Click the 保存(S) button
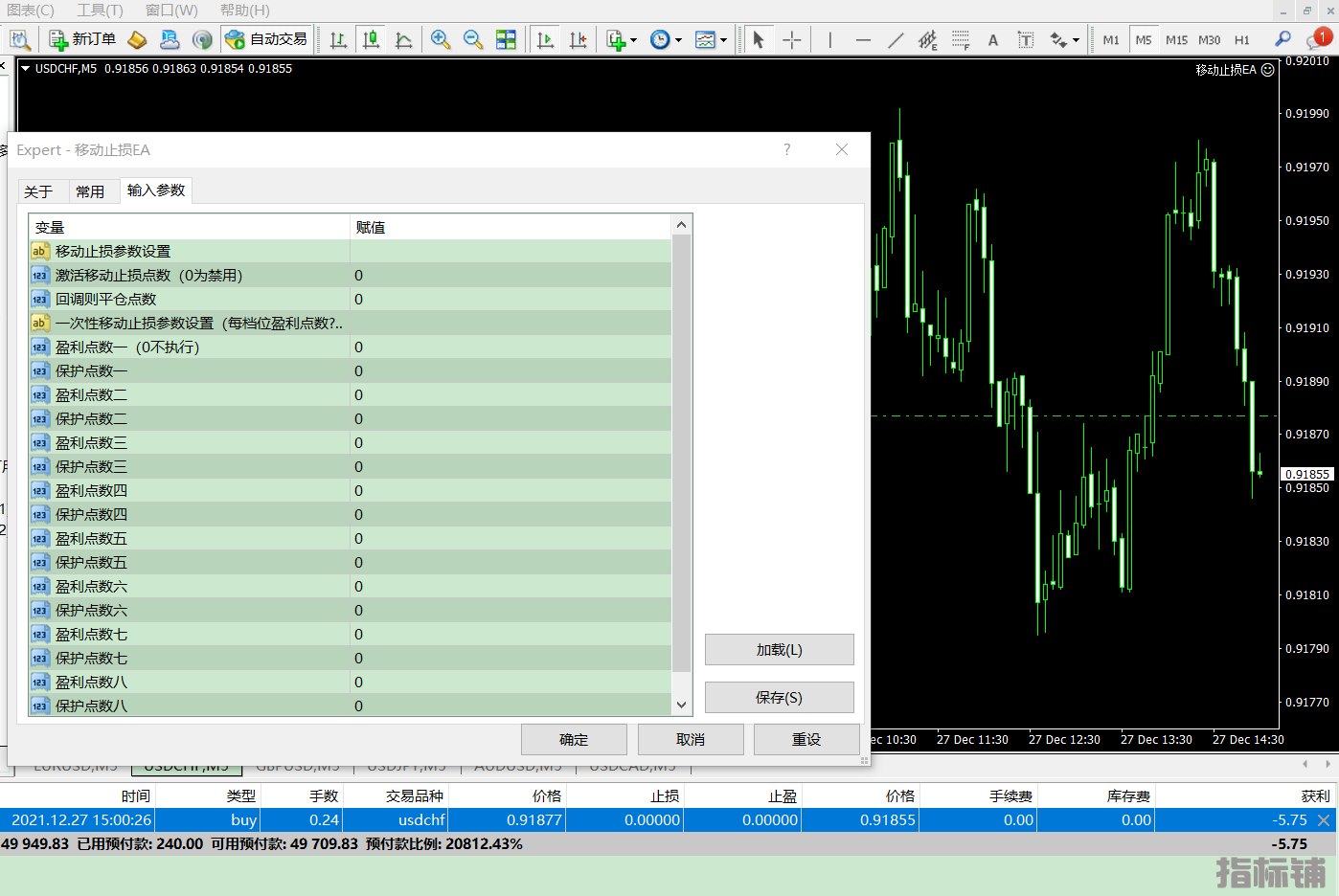This screenshot has width=1339, height=896. coord(779,698)
